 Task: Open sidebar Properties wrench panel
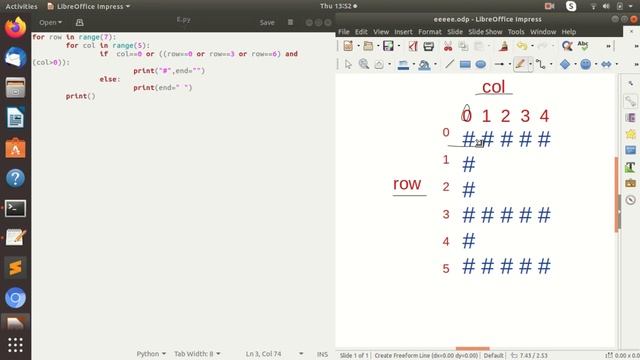point(631,100)
